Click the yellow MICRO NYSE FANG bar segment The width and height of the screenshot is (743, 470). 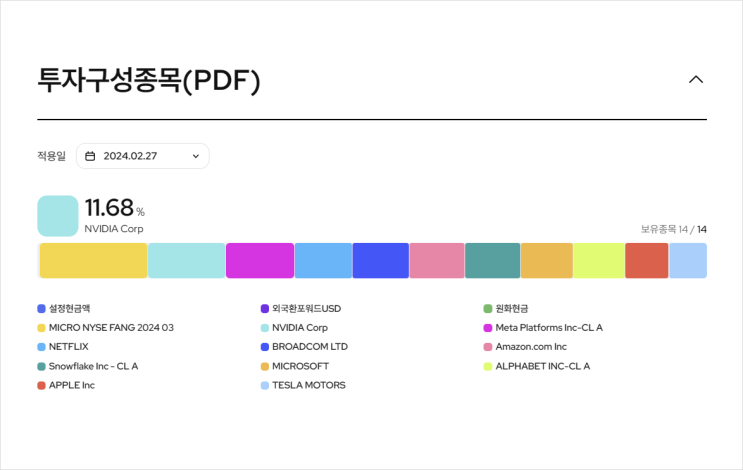pyautogui.click(x=93, y=261)
